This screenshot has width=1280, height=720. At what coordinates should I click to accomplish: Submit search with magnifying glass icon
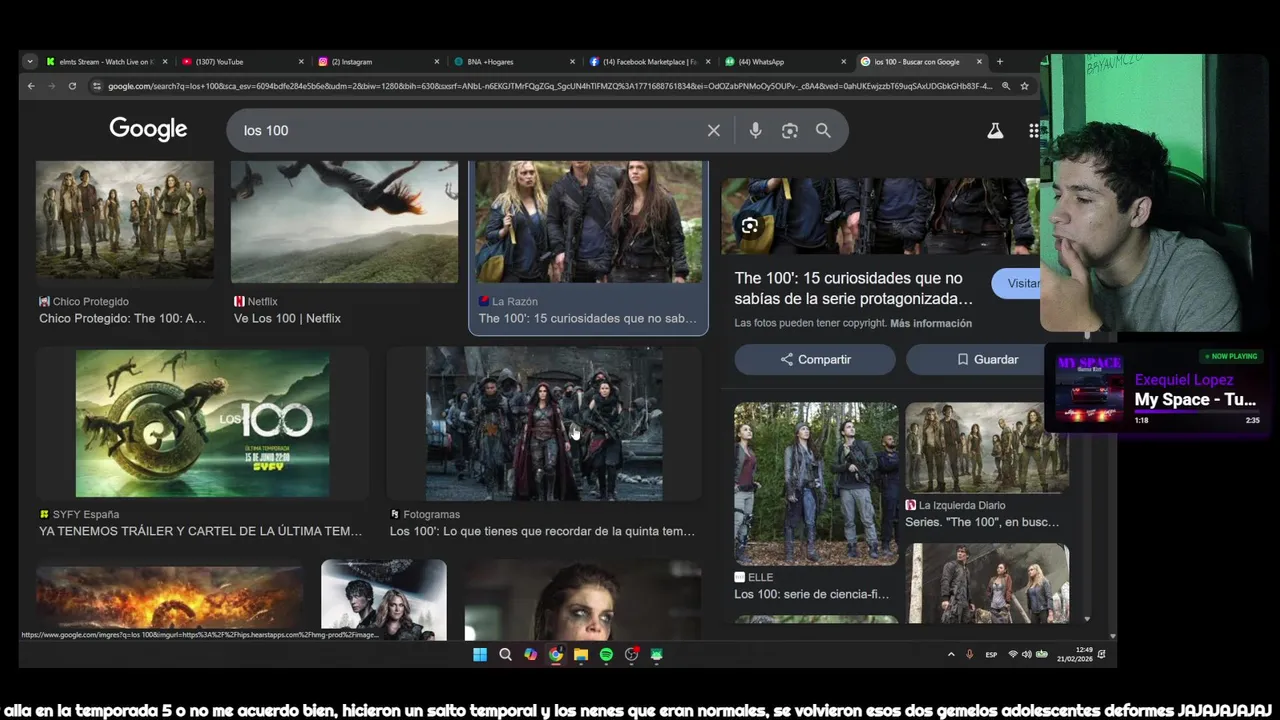pyautogui.click(x=823, y=131)
